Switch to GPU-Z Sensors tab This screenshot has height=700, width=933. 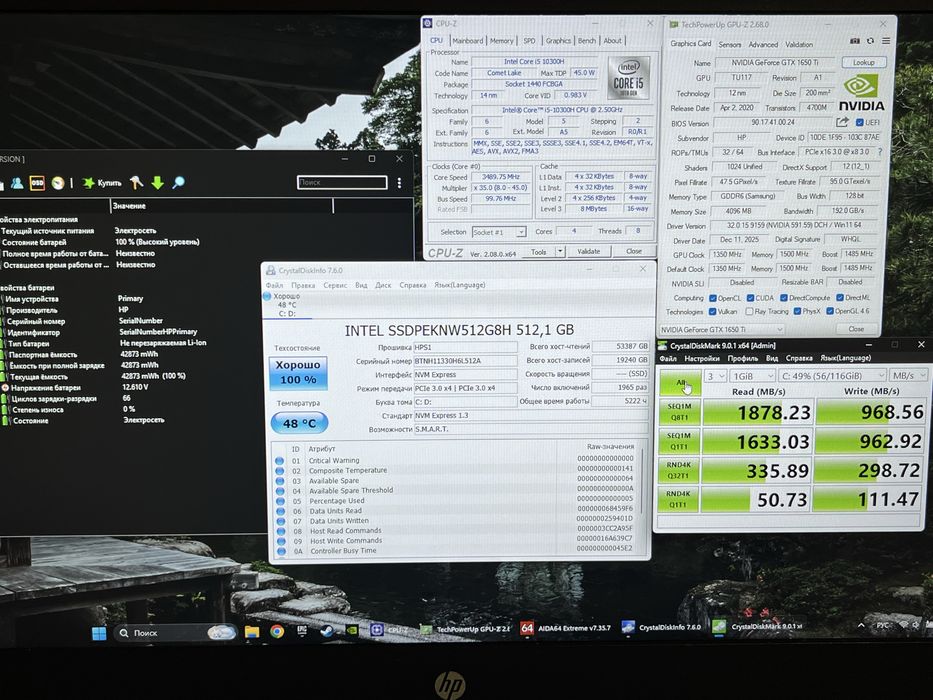(x=730, y=45)
